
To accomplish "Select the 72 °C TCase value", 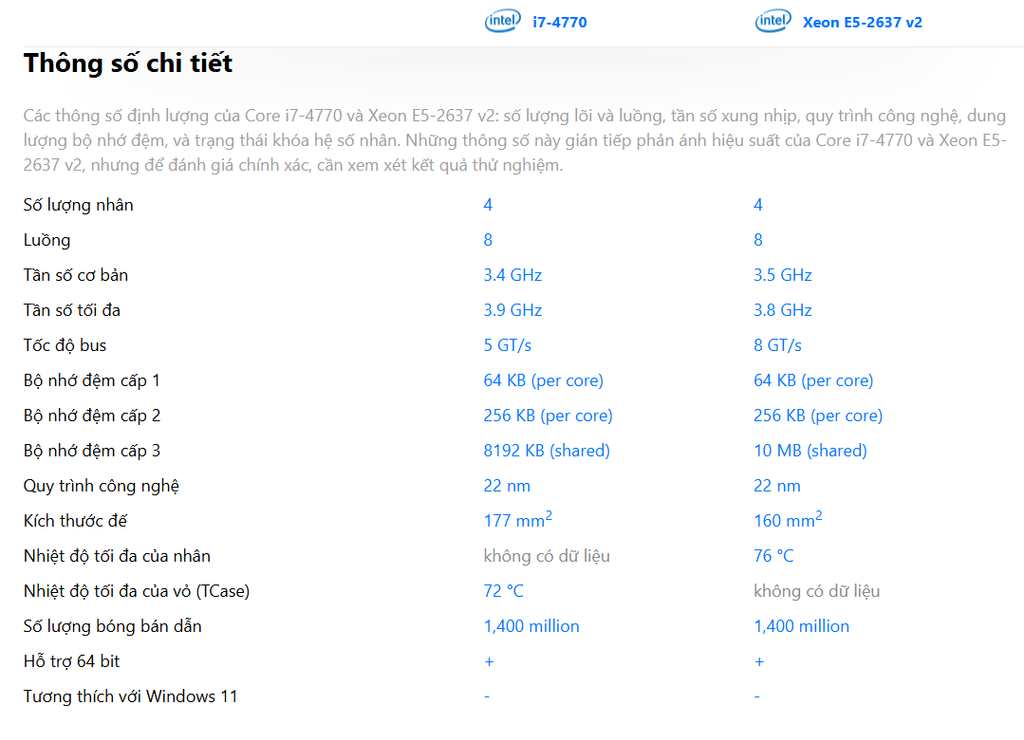I will coord(504,591).
